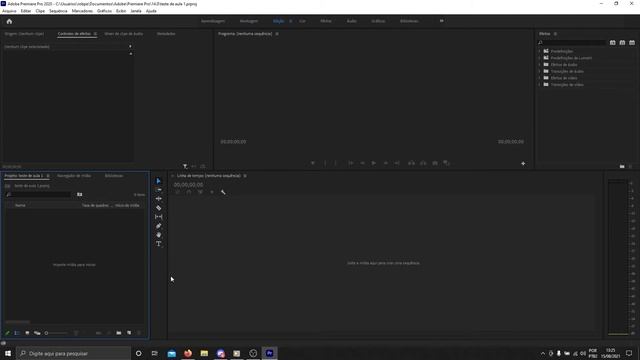Expand Efeitos de áudio folder
640x360 pixels.
coord(539,64)
